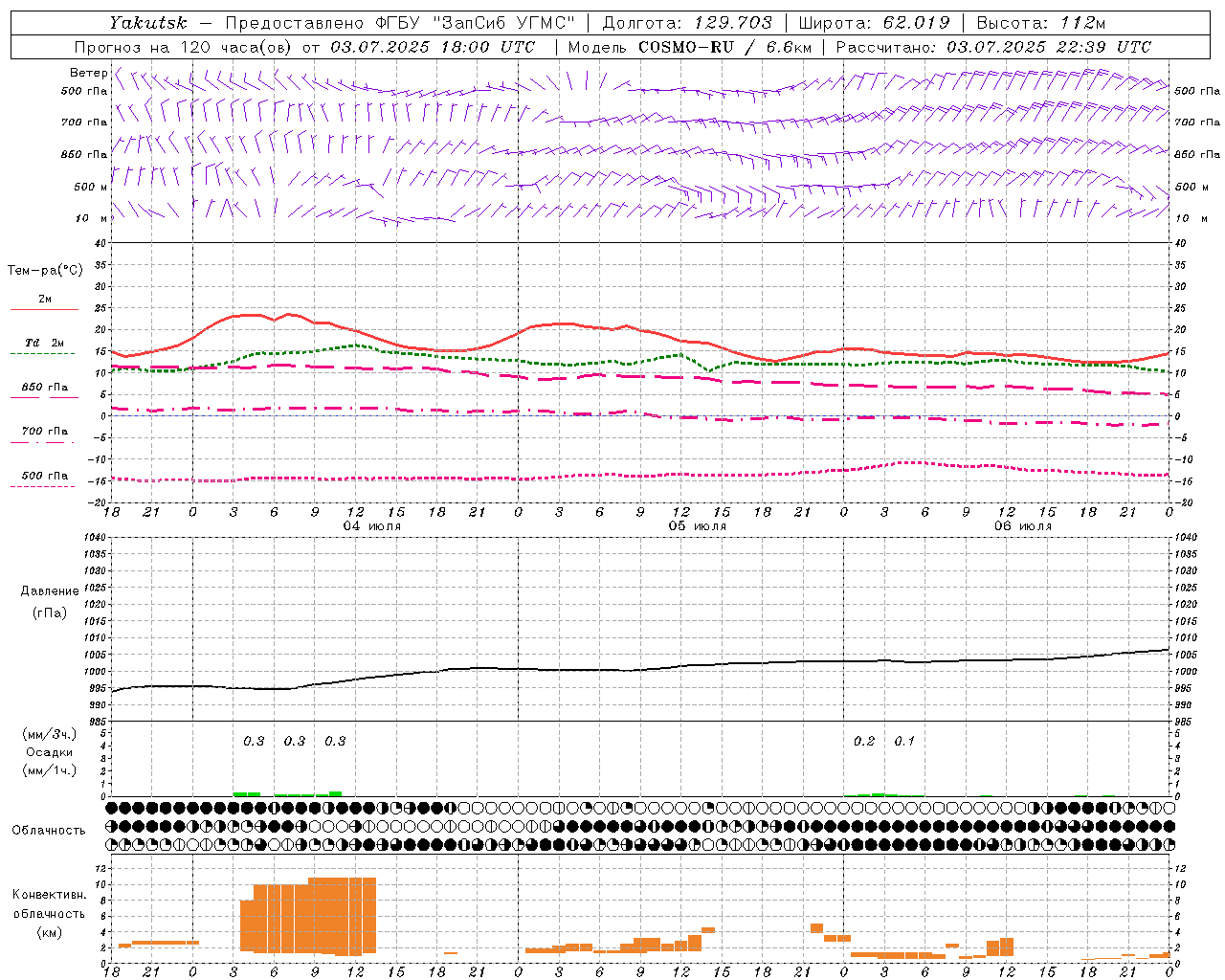Click the '0.2' precipitation value
The image size is (1225, 980).
[x=864, y=742]
